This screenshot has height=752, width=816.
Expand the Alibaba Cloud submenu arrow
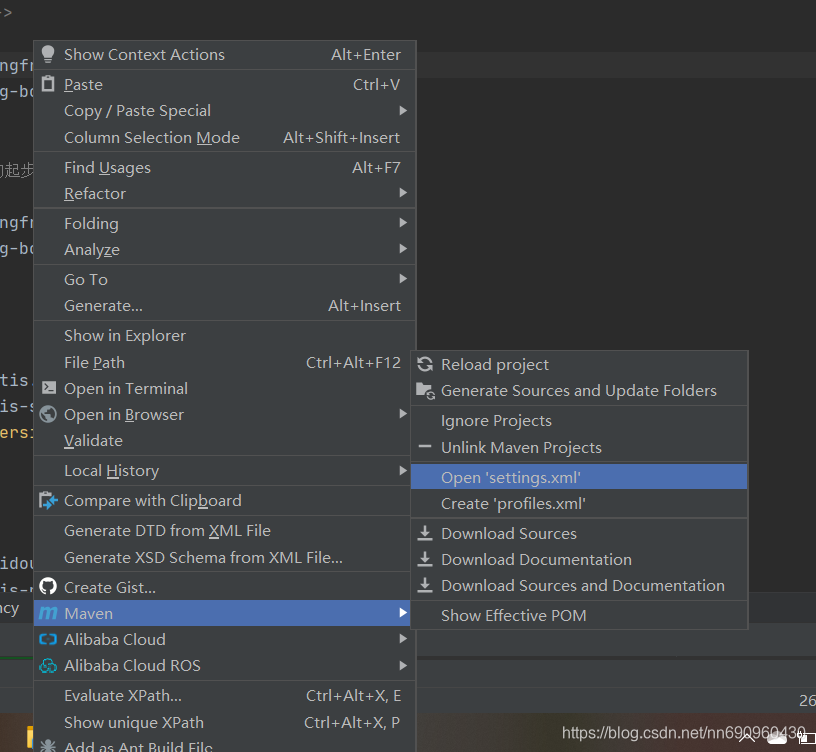(x=403, y=639)
